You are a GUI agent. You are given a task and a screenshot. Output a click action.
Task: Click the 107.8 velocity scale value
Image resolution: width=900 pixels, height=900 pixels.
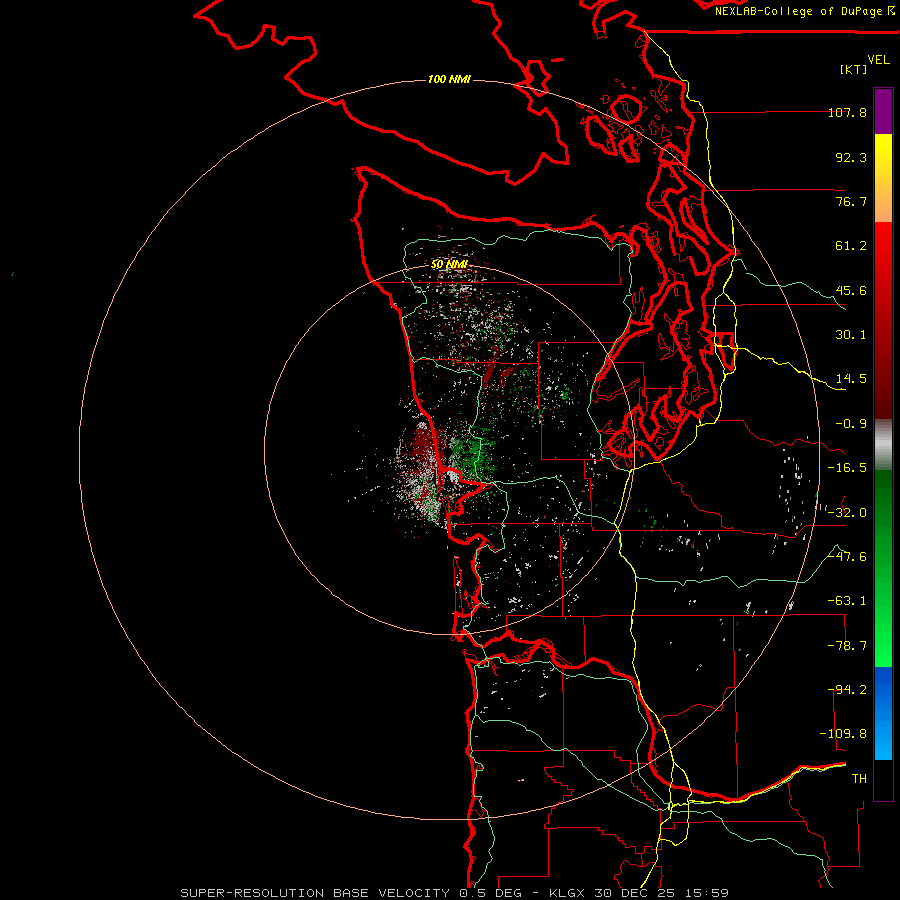847,112
